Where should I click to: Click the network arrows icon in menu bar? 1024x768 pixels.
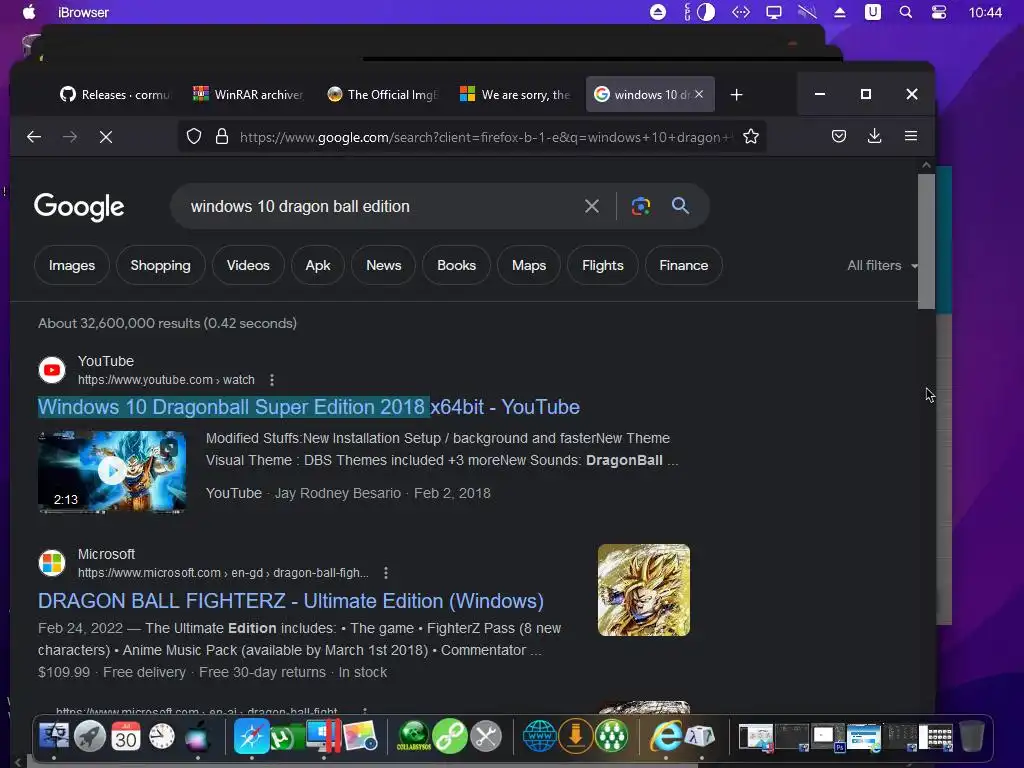coord(741,12)
